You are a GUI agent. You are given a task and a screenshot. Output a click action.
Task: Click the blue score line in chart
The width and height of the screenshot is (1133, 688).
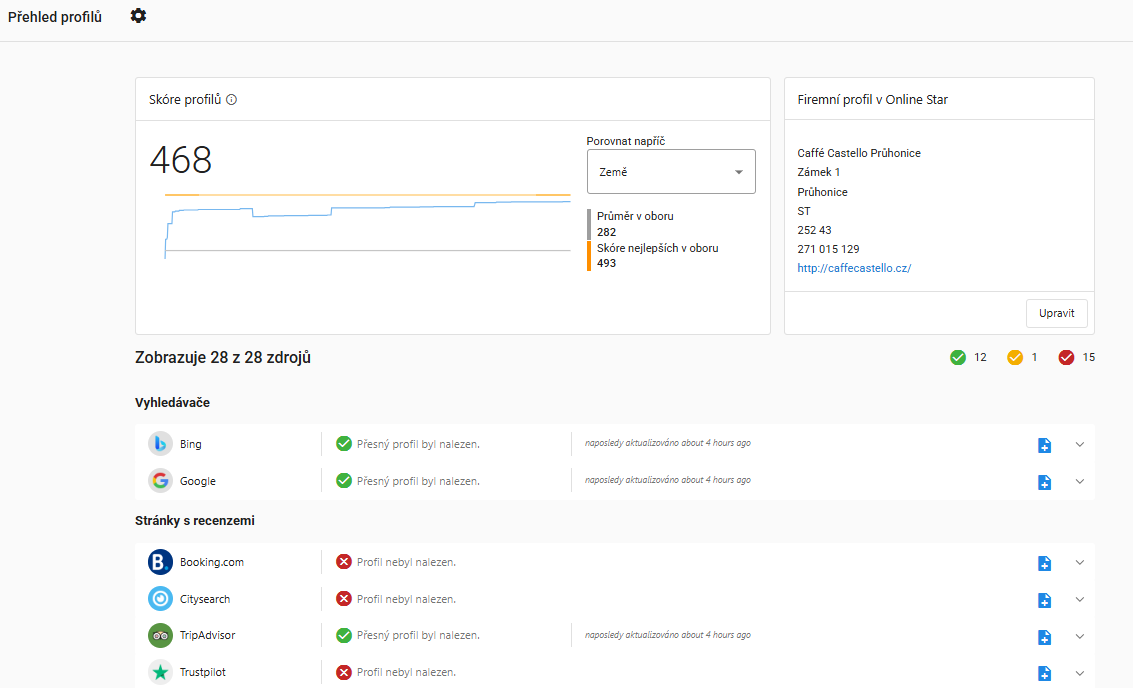coord(400,208)
